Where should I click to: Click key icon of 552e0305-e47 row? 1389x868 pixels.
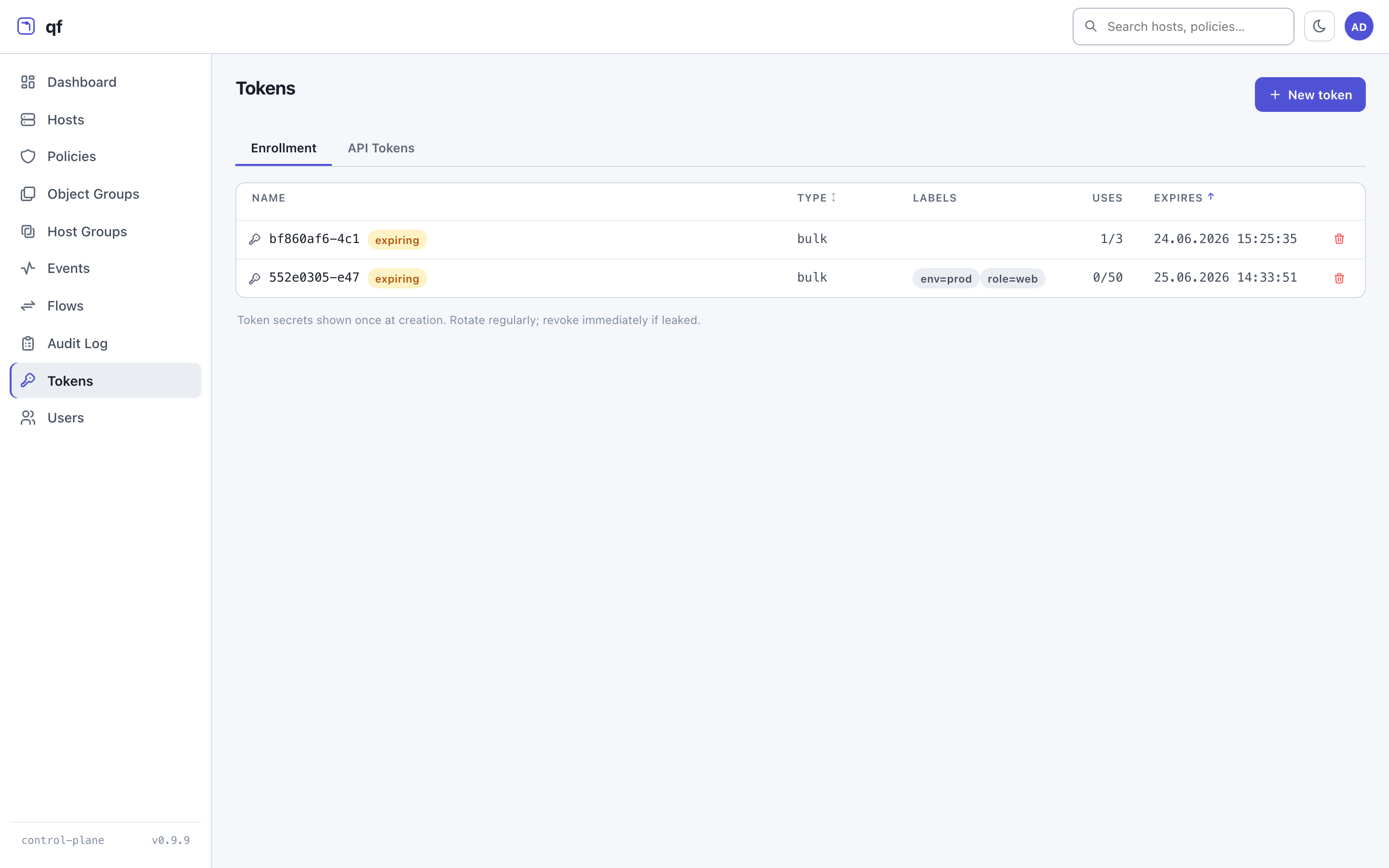pos(255,278)
